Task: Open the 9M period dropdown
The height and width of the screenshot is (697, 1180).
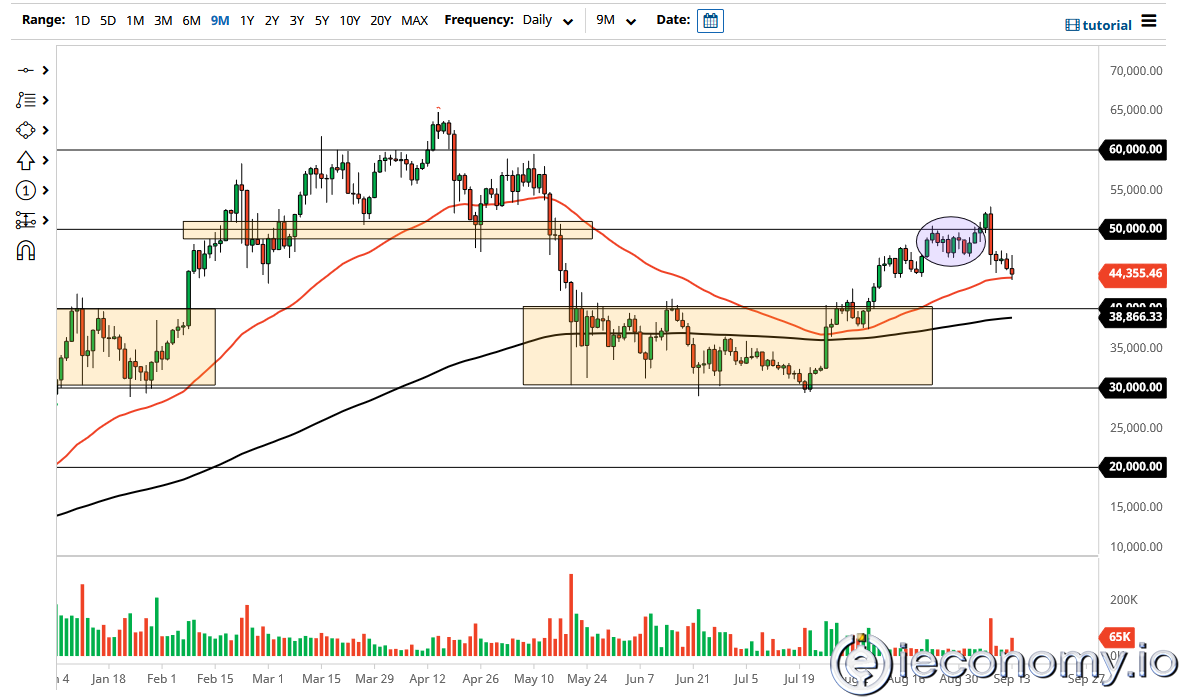Action: point(613,20)
